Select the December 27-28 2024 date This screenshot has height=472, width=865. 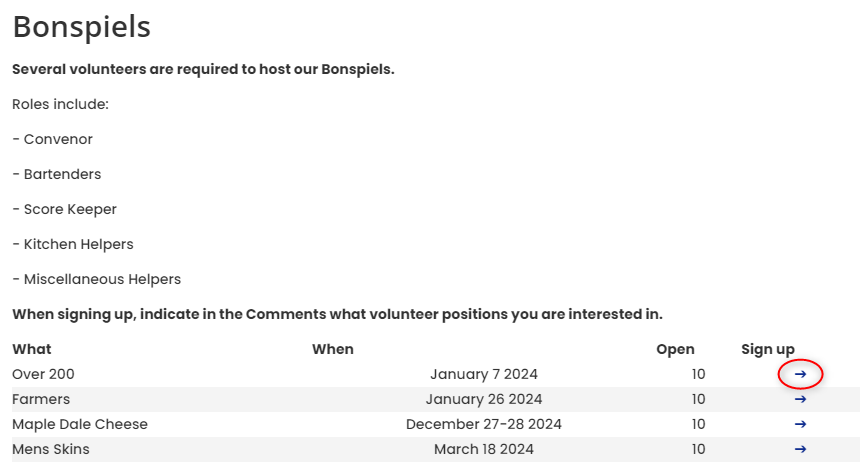tap(484, 424)
